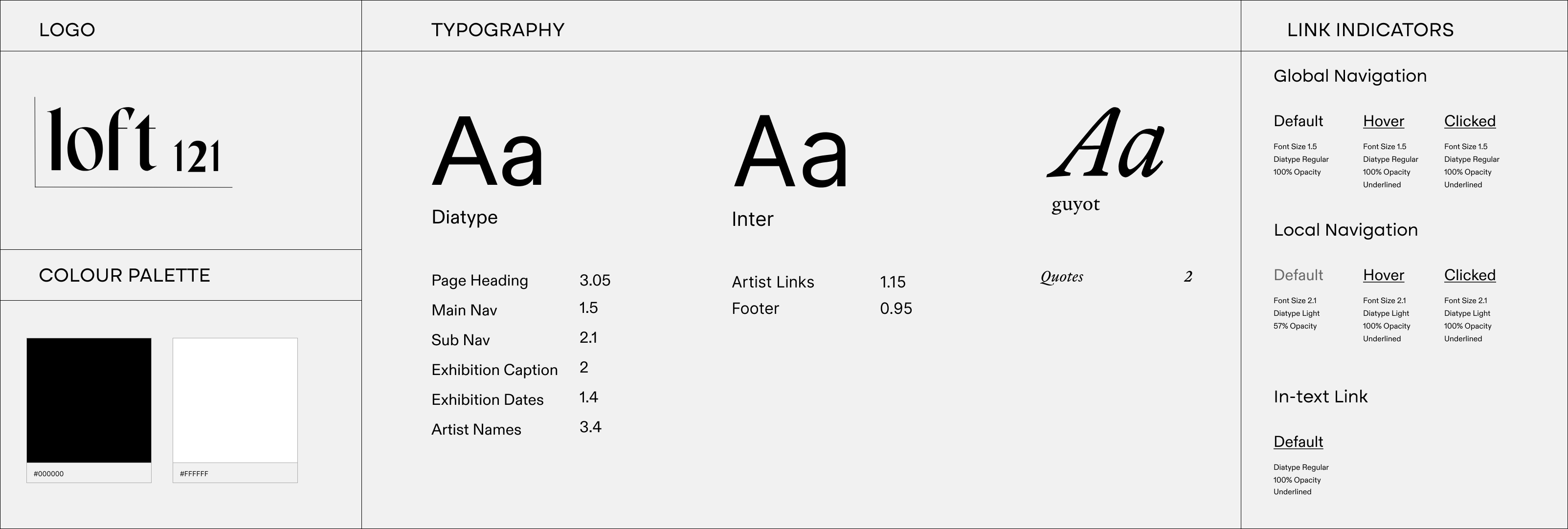Click the In-text Link Default link

pyautogui.click(x=1298, y=442)
